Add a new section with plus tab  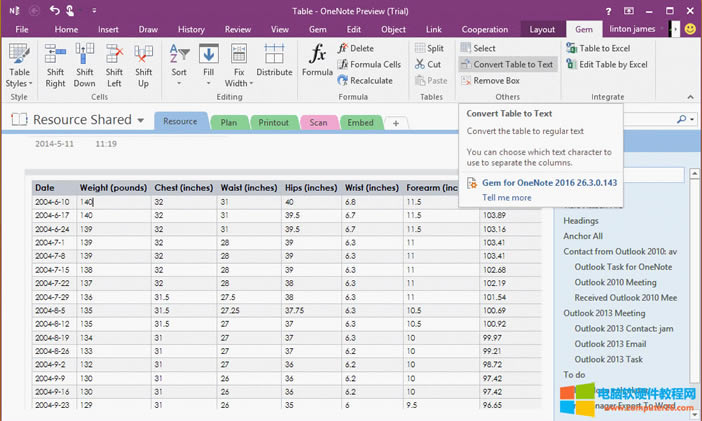(x=396, y=123)
